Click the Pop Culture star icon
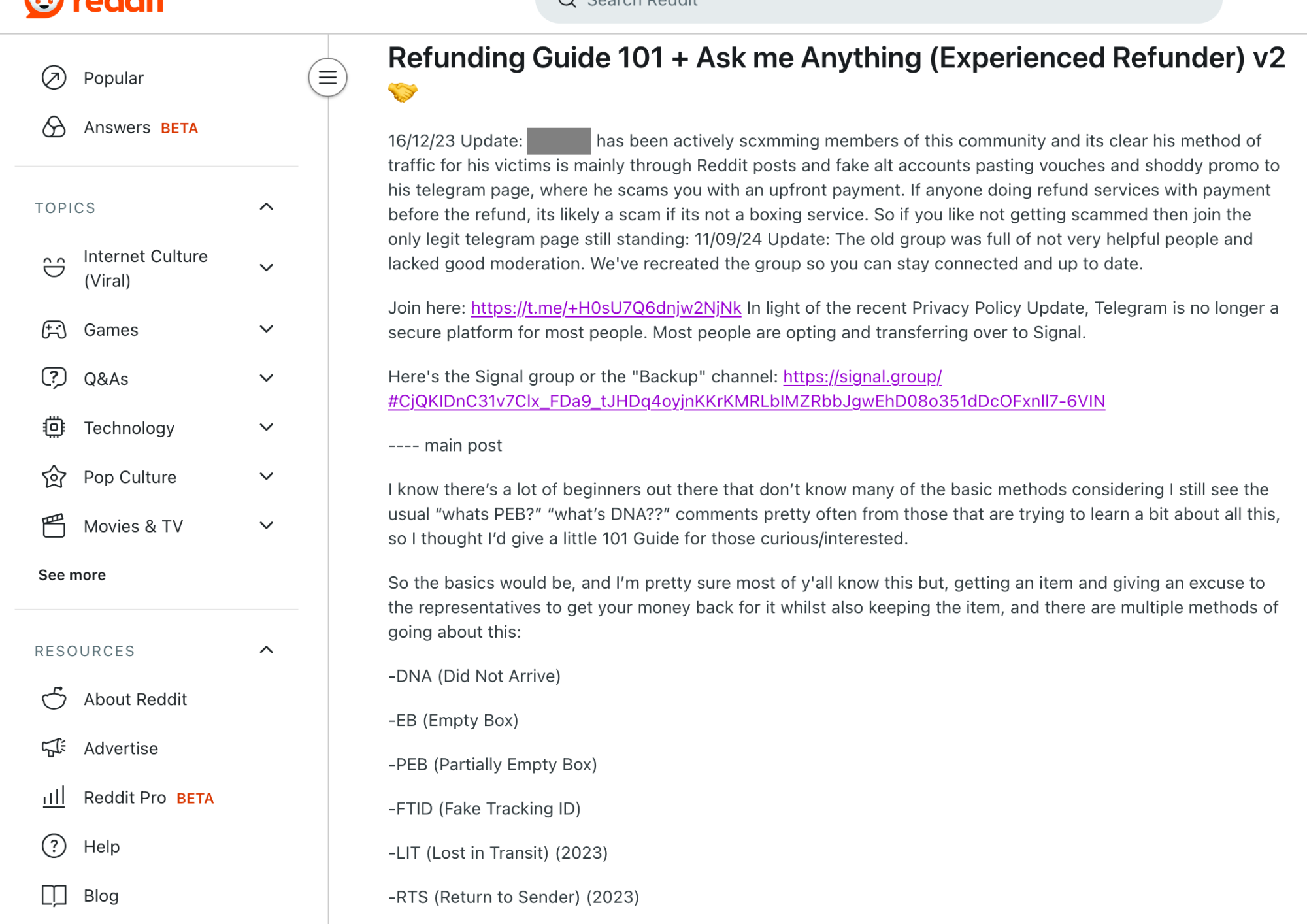The image size is (1307, 924). click(x=54, y=477)
